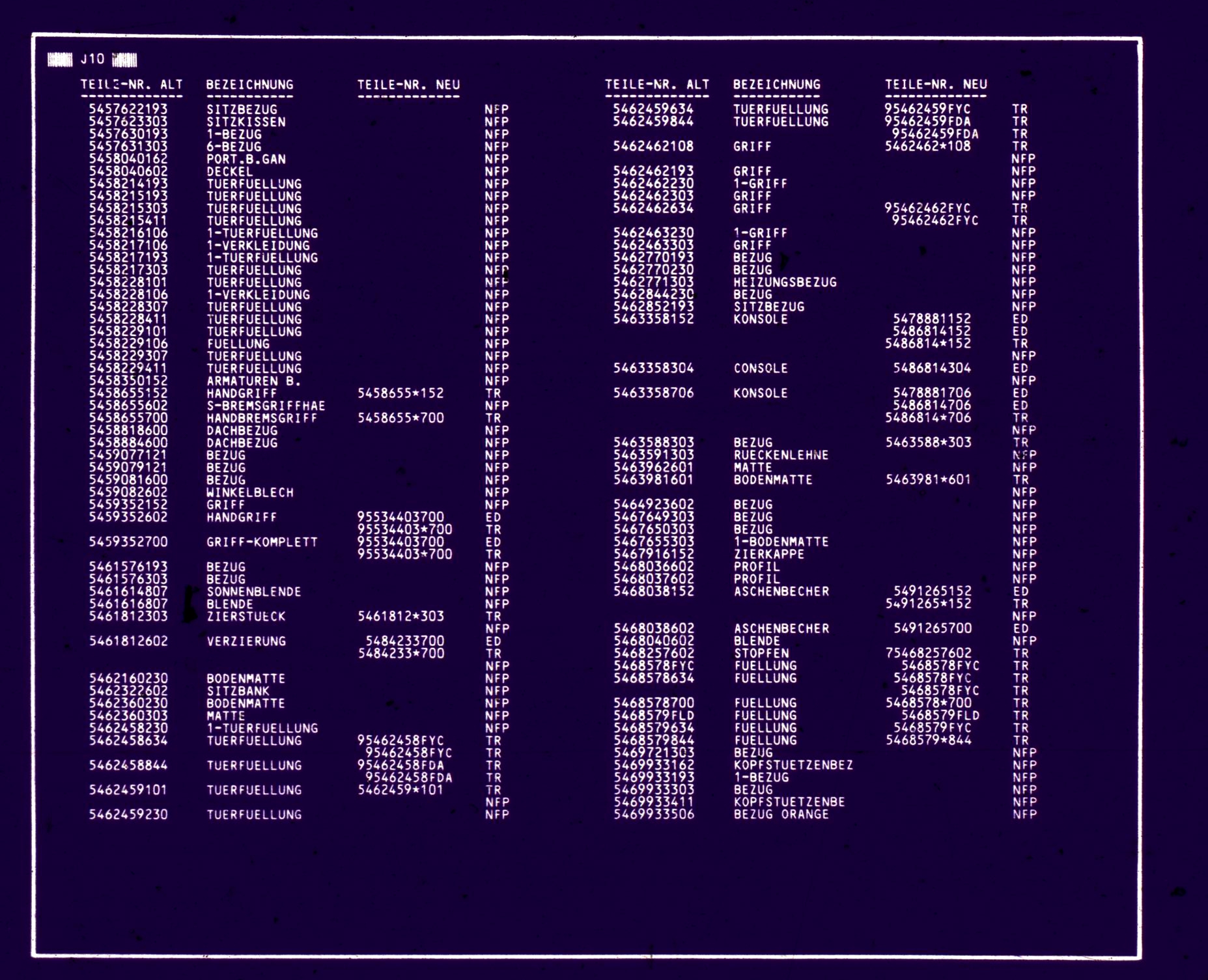Click the VERZIERUNG description
Screen dimensions: 1208x980
(x=246, y=641)
